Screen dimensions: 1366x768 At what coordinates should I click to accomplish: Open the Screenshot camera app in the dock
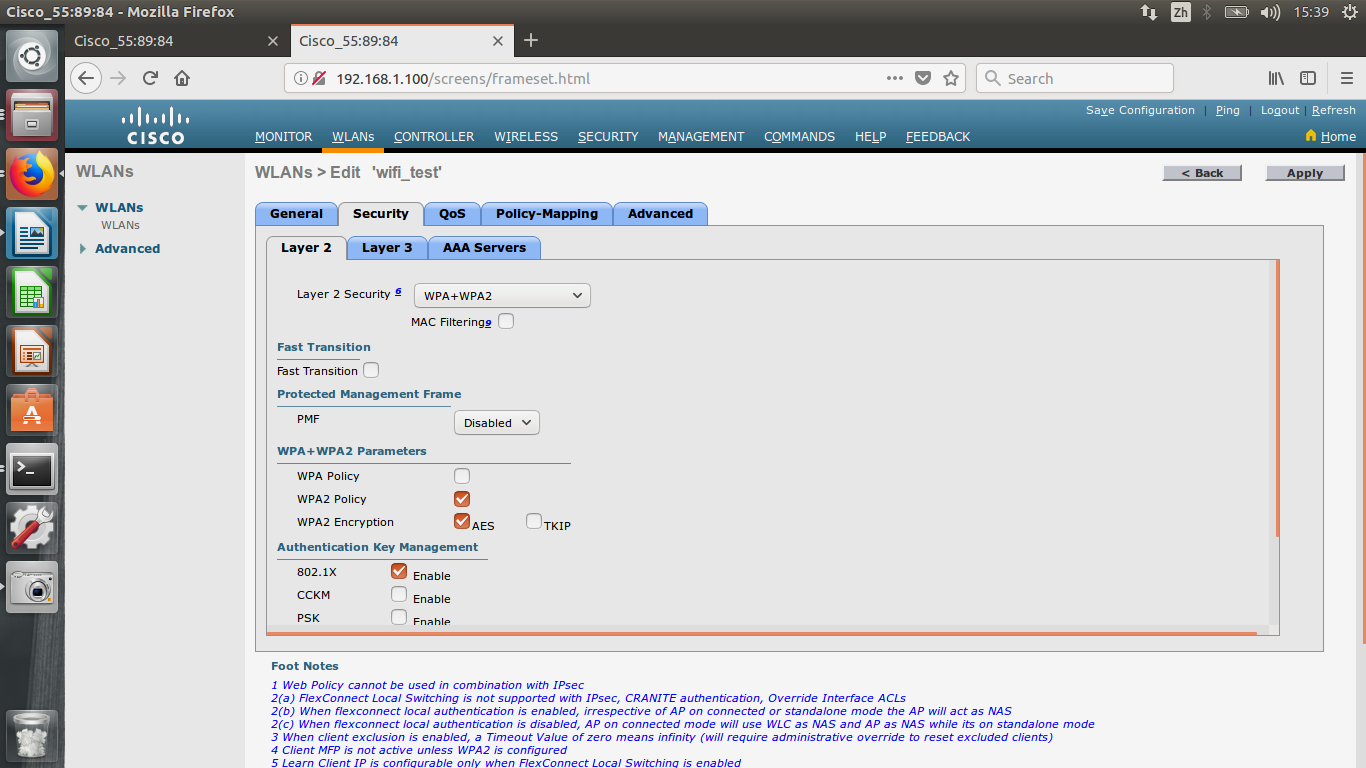(x=32, y=588)
